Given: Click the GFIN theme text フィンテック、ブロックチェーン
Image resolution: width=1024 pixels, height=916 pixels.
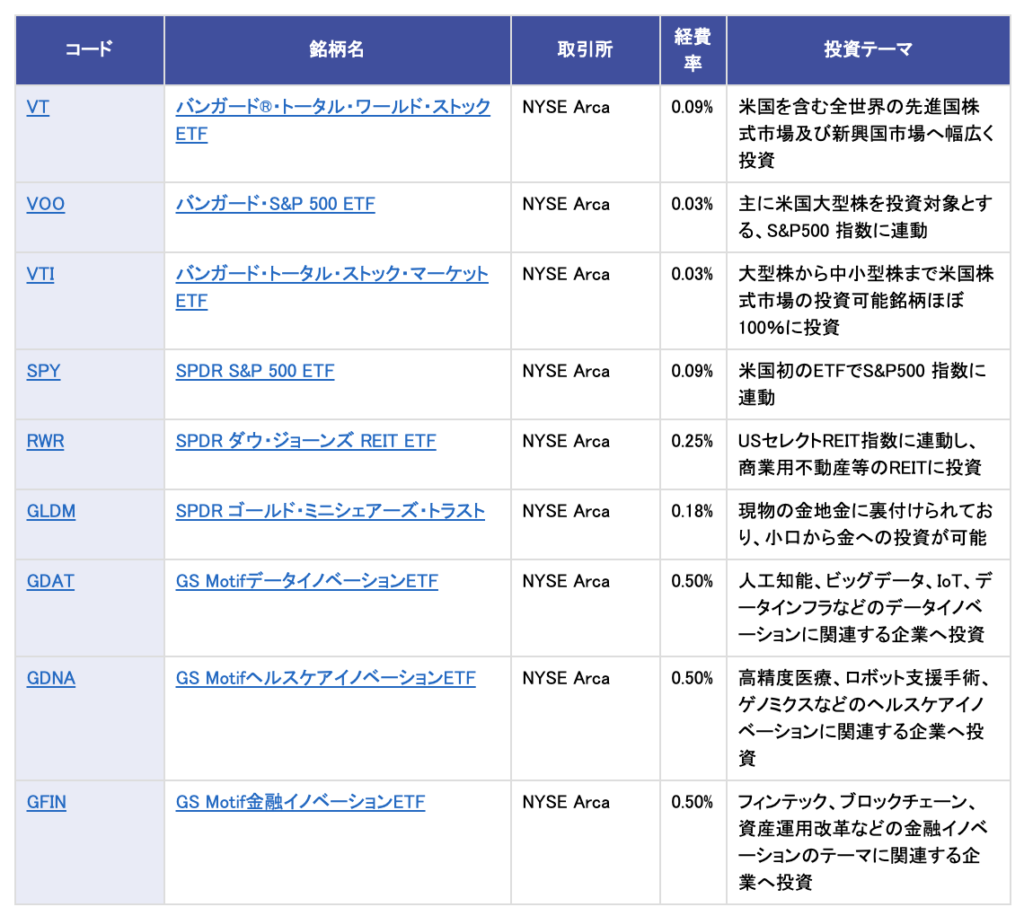Looking at the screenshot, I should click(x=853, y=802).
